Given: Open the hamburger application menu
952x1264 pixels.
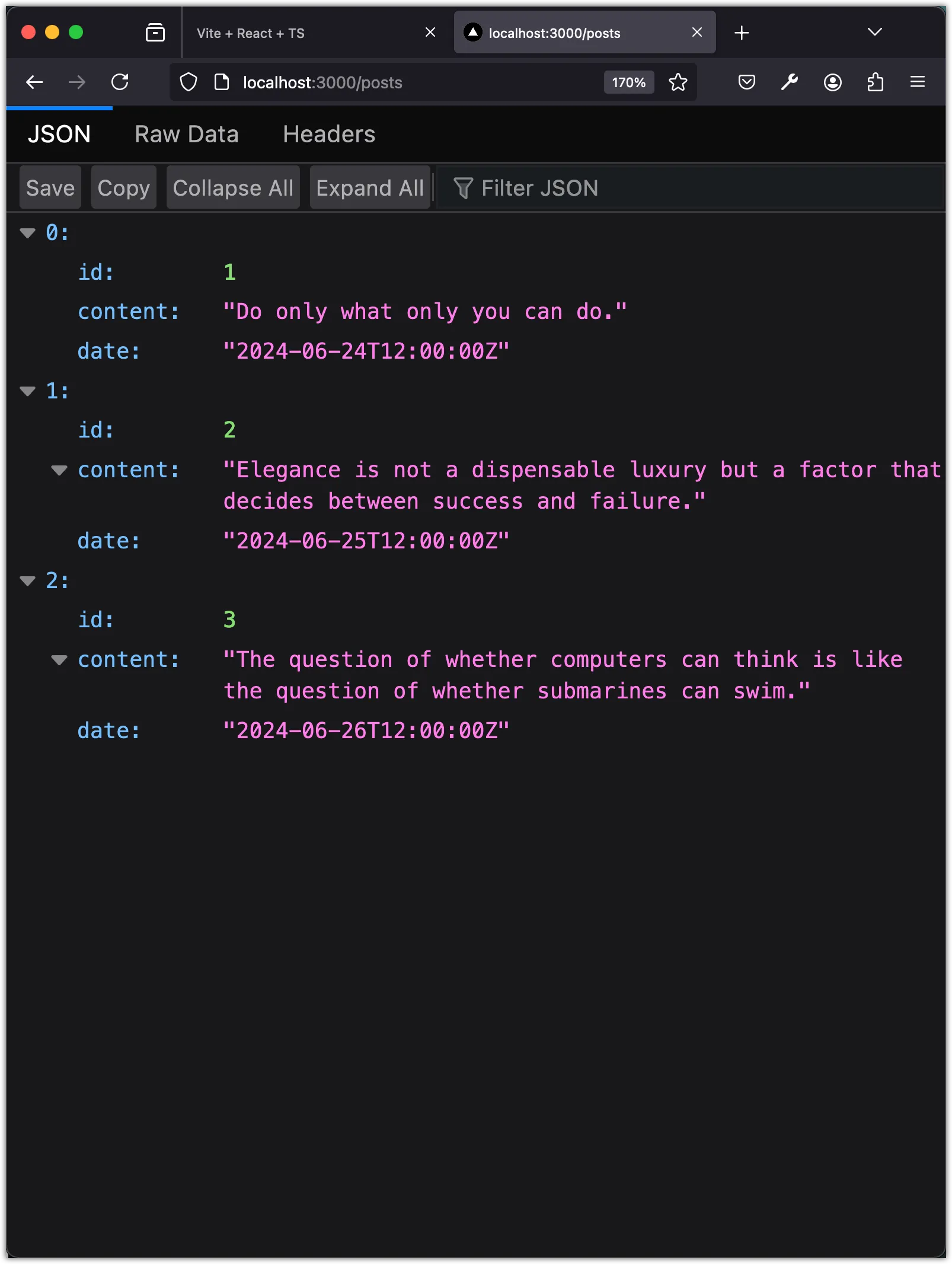Looking at the screenshot, I should 918,82.
